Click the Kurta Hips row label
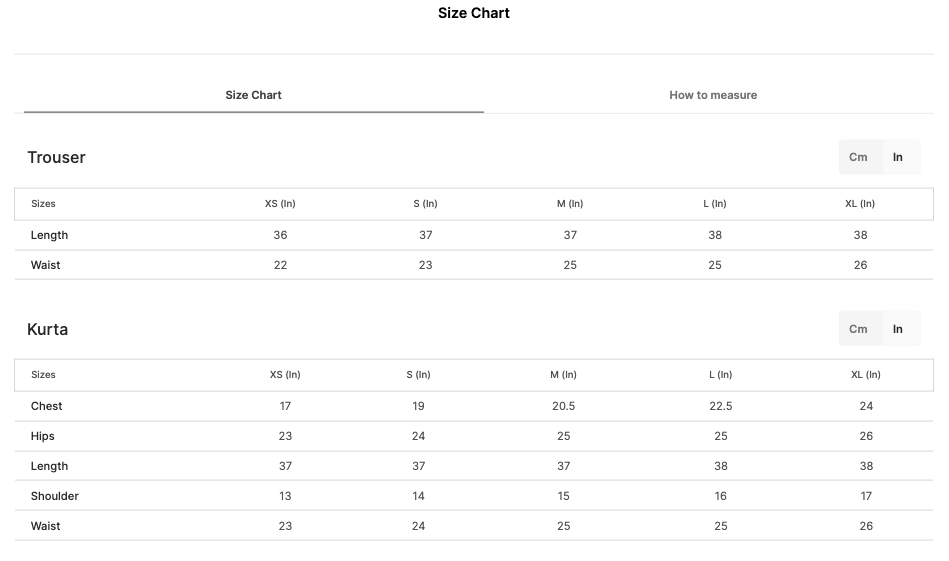949x561 pixels. (x=42, y=436)
